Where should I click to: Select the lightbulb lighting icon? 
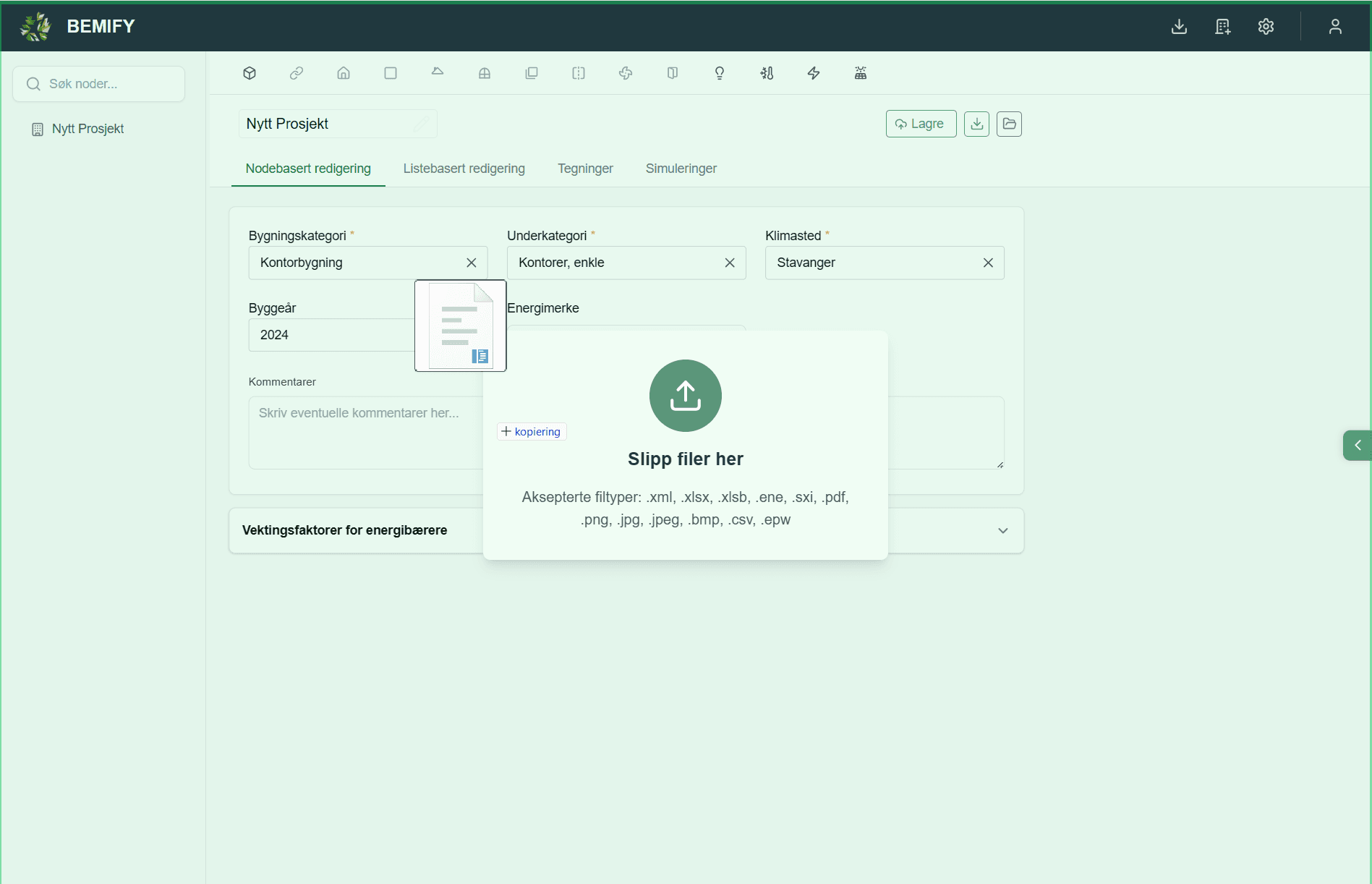click(719, 73)
